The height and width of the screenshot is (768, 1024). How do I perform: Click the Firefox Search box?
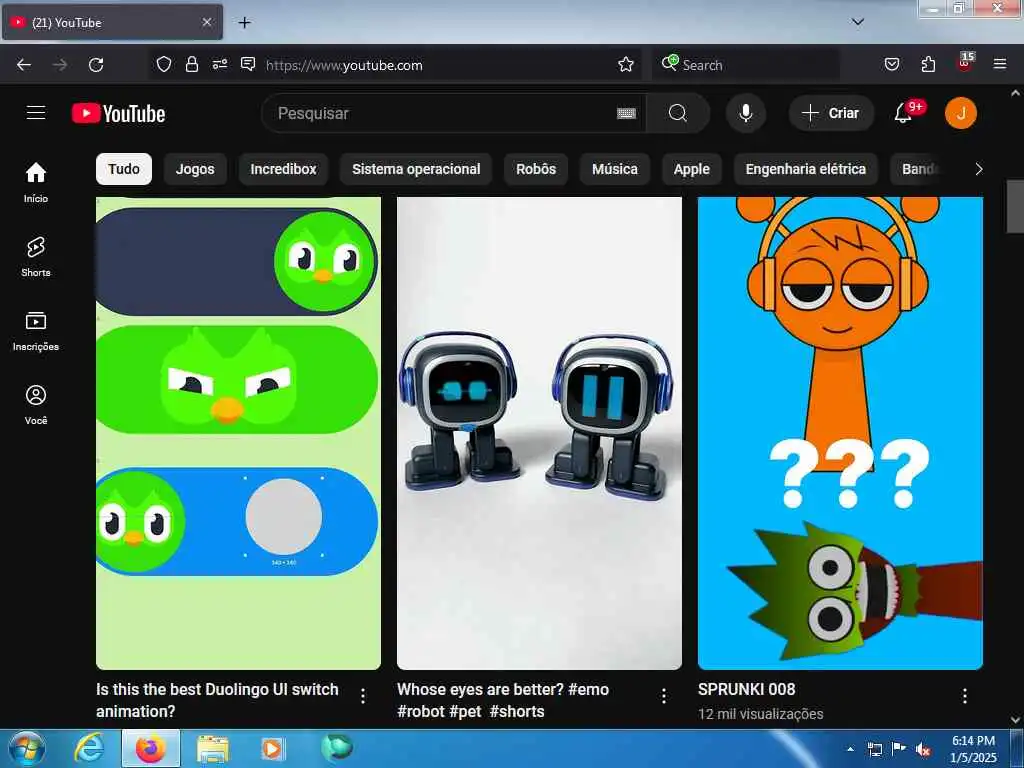[x=746, y=65]
